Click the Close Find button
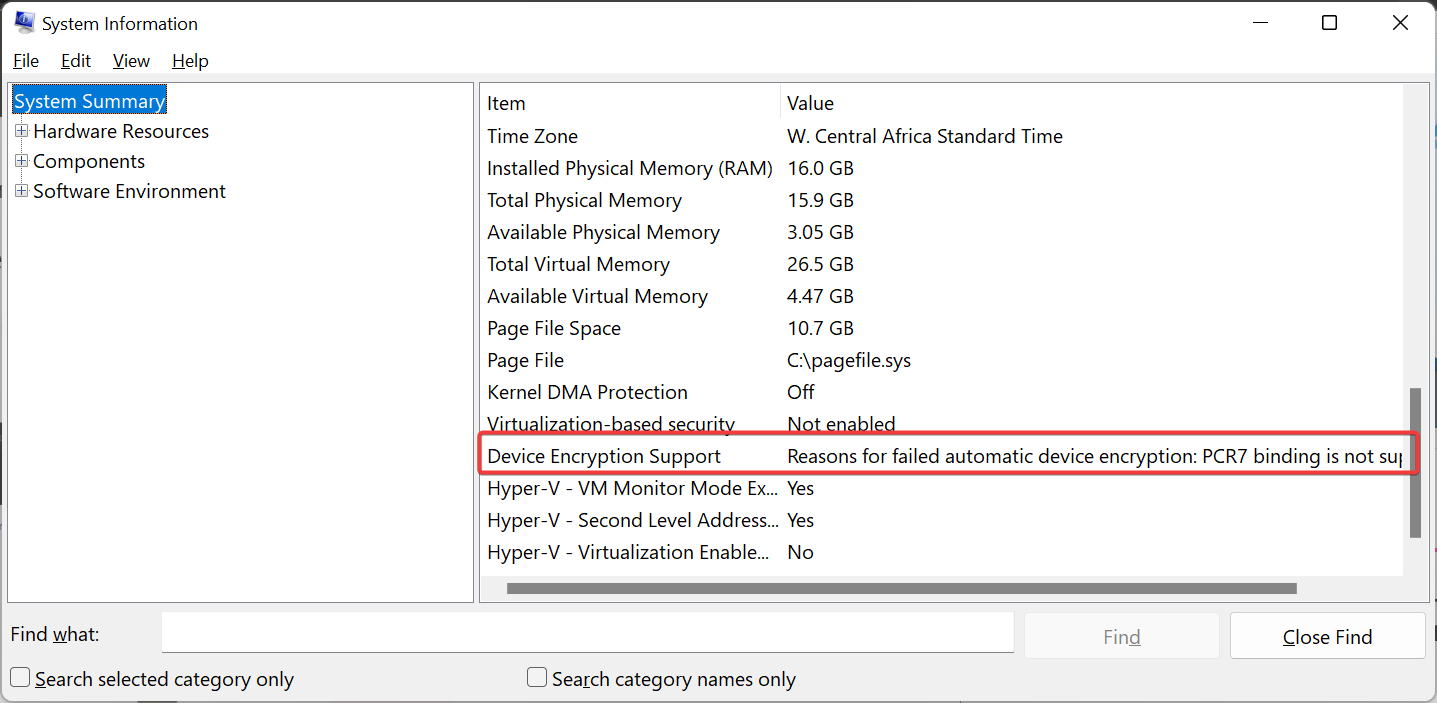1437x703 pixels. [x=1327, y=637]
